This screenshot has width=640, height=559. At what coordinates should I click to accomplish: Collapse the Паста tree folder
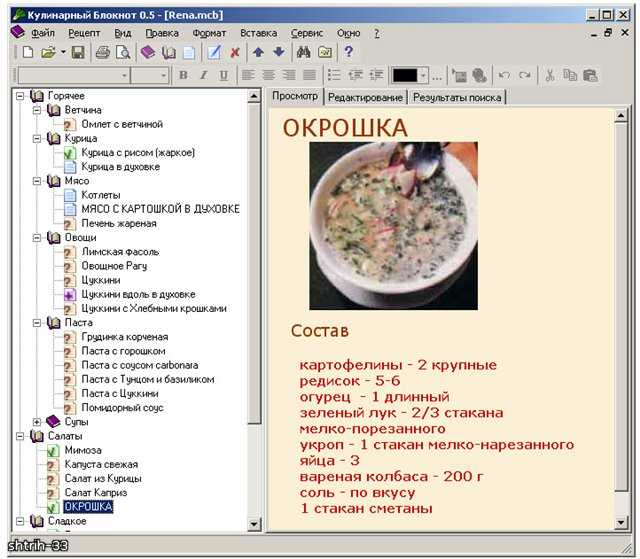pyautogui.click(x=37, y=323)
